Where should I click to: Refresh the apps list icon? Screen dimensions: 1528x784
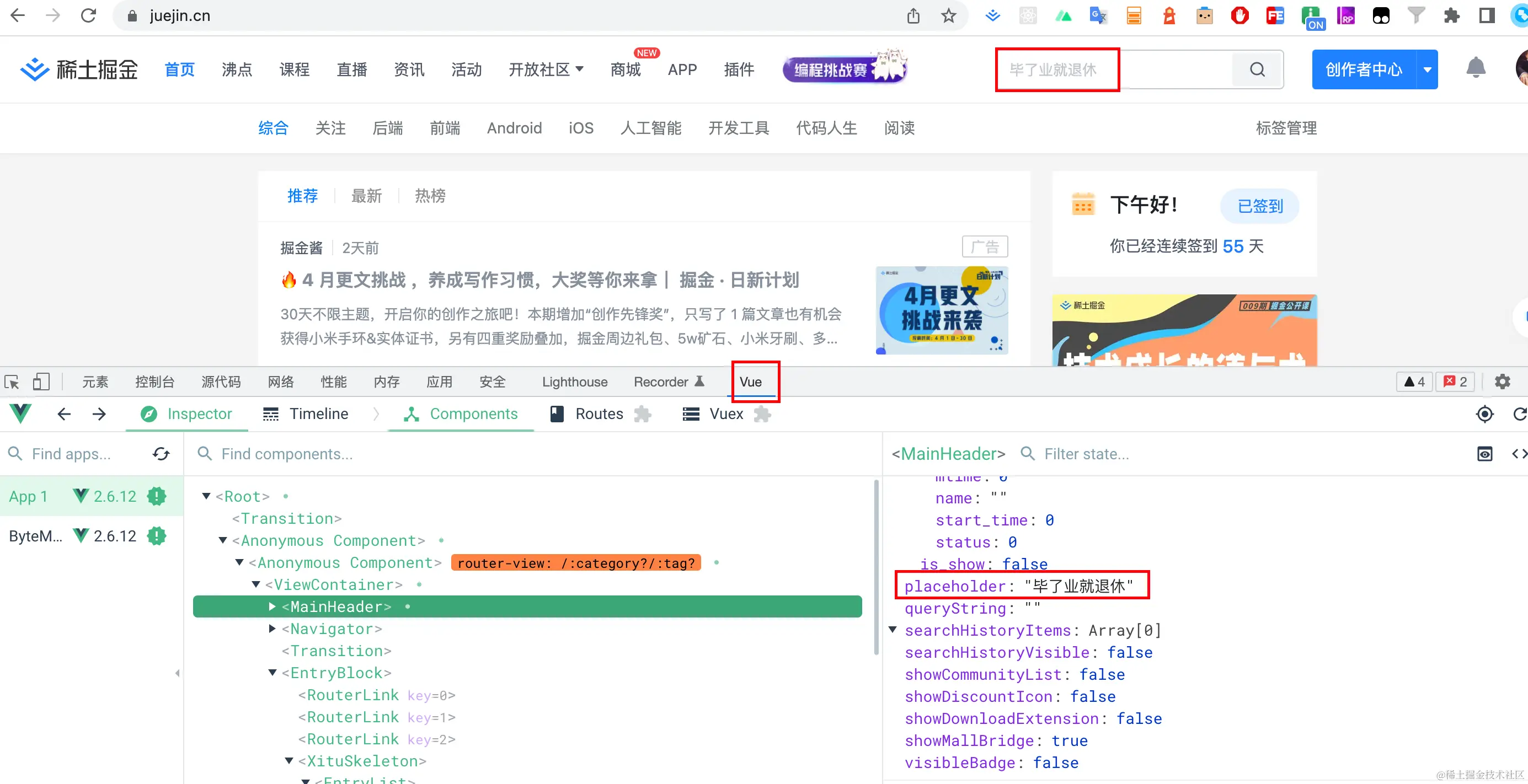[x=161, y=454]
